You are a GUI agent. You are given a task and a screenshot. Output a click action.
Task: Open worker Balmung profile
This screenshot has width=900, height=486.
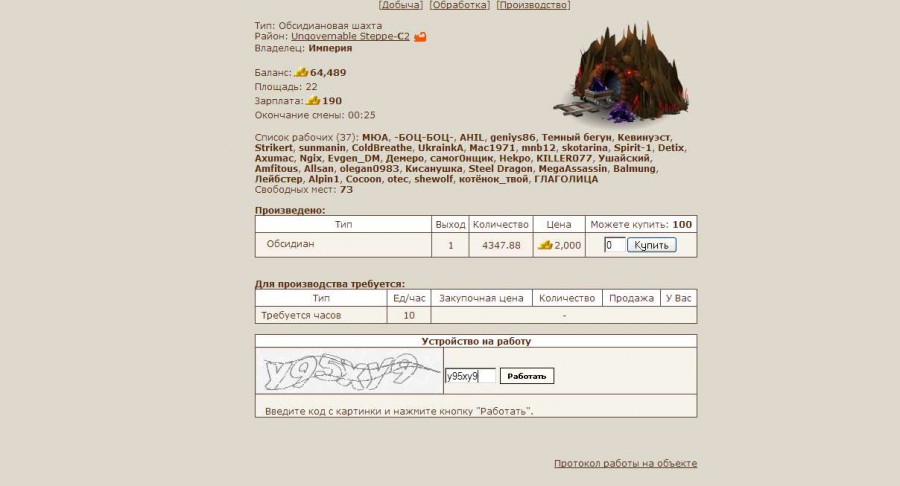tap(634, 169)
